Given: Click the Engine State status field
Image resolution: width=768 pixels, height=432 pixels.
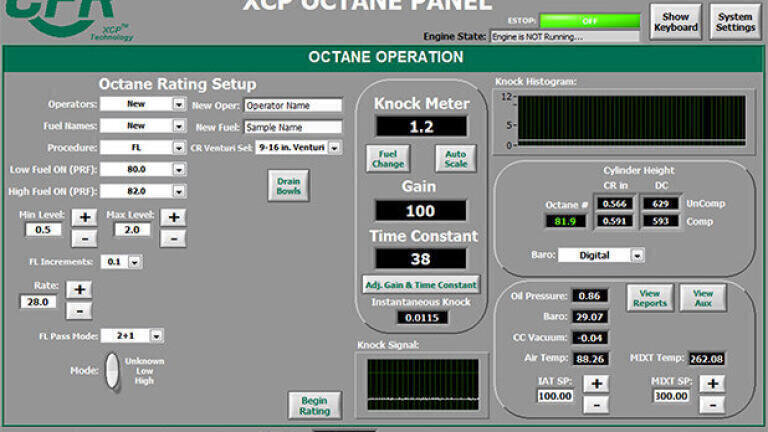Looking at the screenshot, I should click(x=565, y=37).
